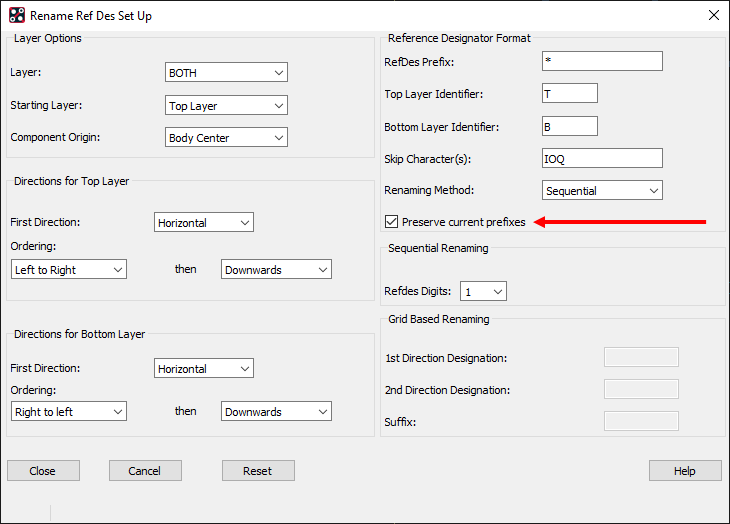Click the Suffix input field
Image resolution: width=730 pixels, height=524 pixels.
pyautogui.click(x=642, y=421)
